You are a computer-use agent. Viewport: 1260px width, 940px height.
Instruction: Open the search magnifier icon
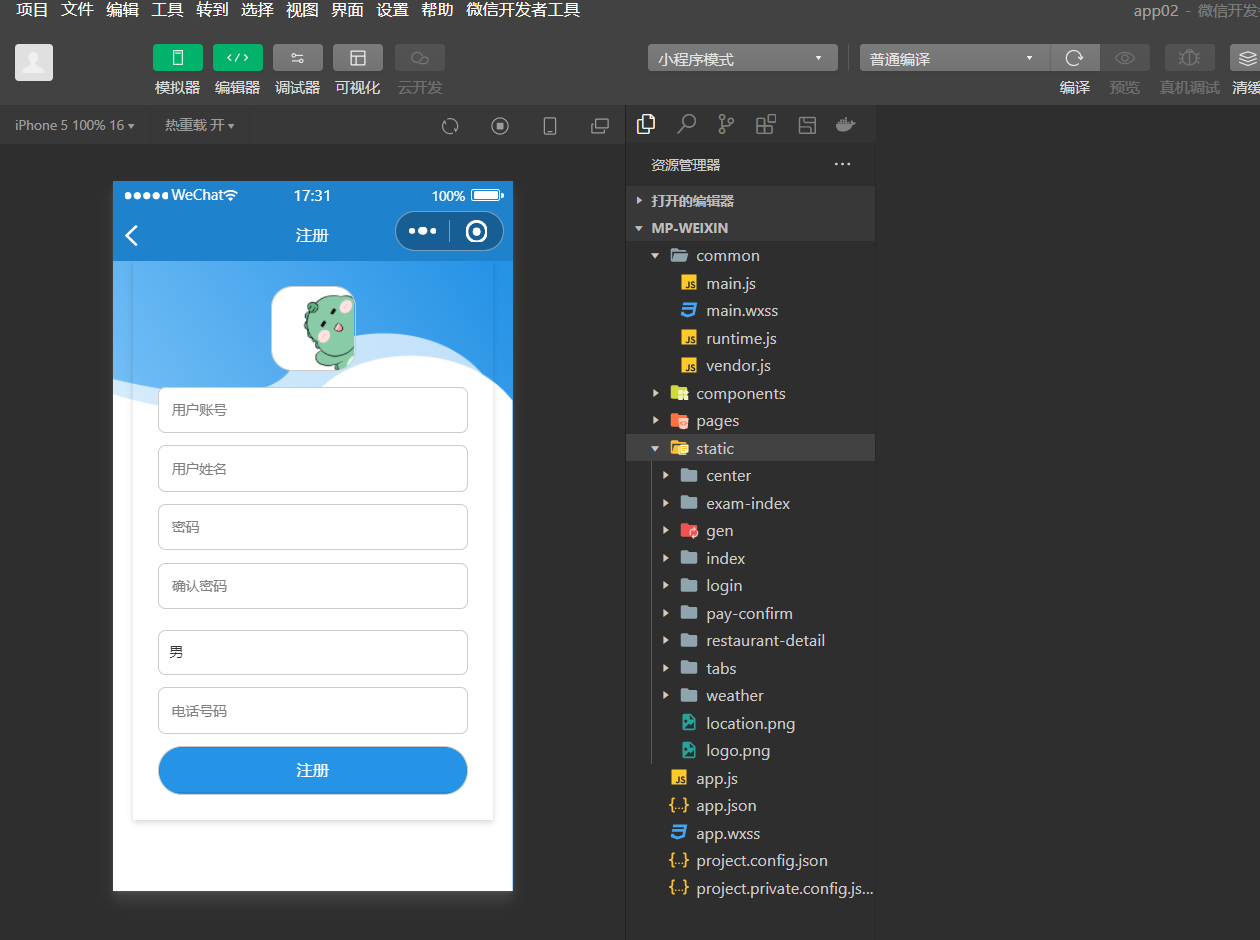click(x=686, y=124)
